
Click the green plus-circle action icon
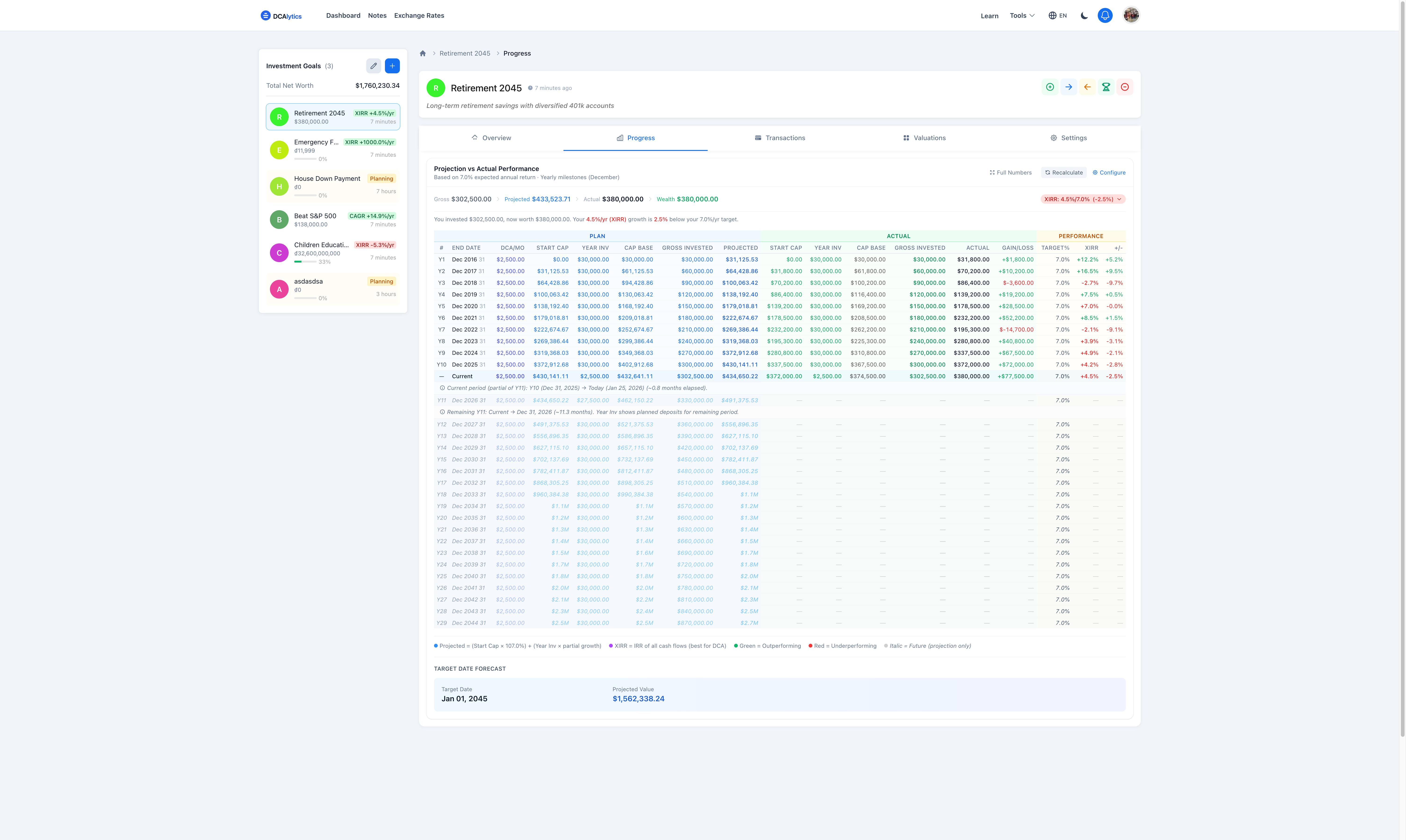coord(1050,87)
